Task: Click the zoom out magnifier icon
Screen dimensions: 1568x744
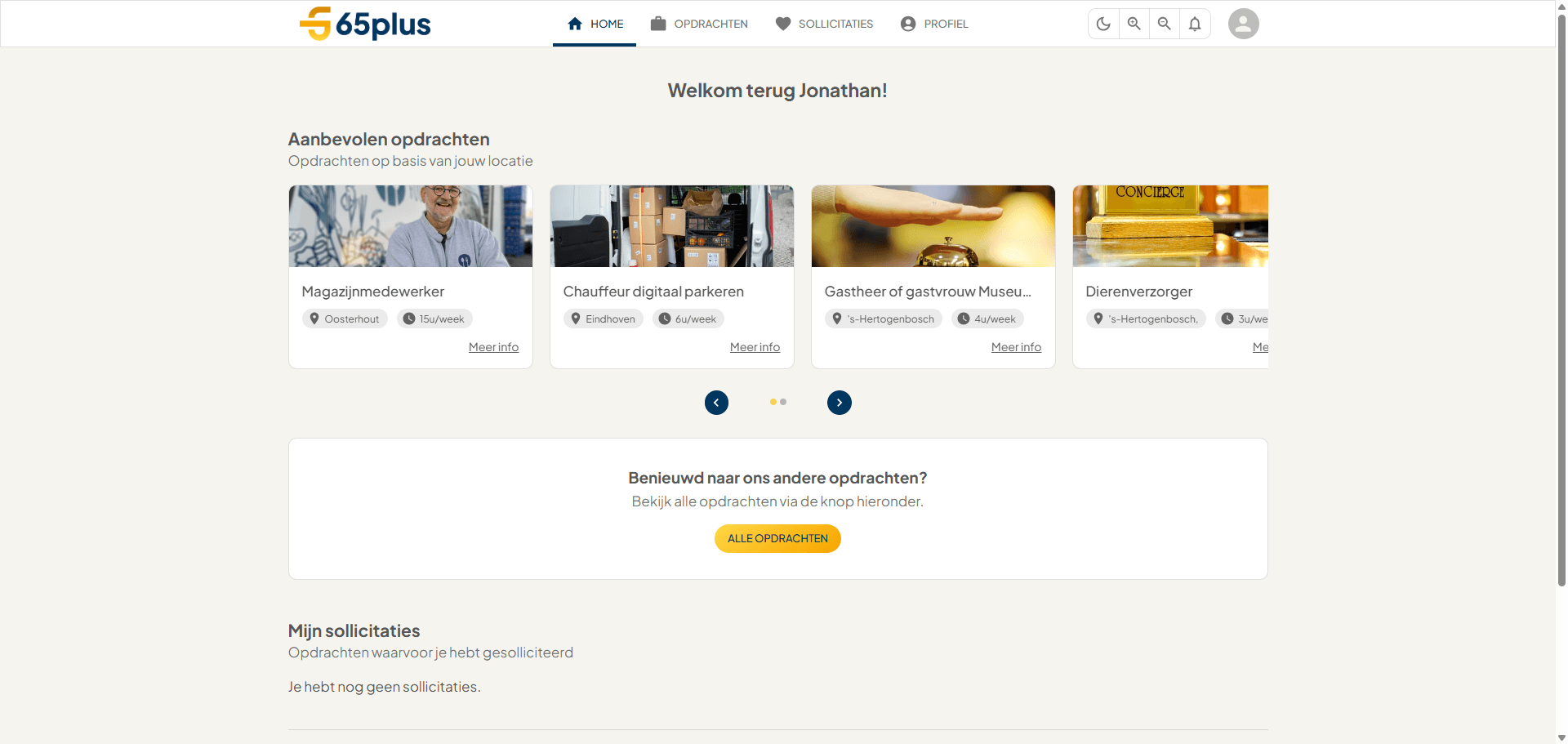Action: click(1165, 24)
